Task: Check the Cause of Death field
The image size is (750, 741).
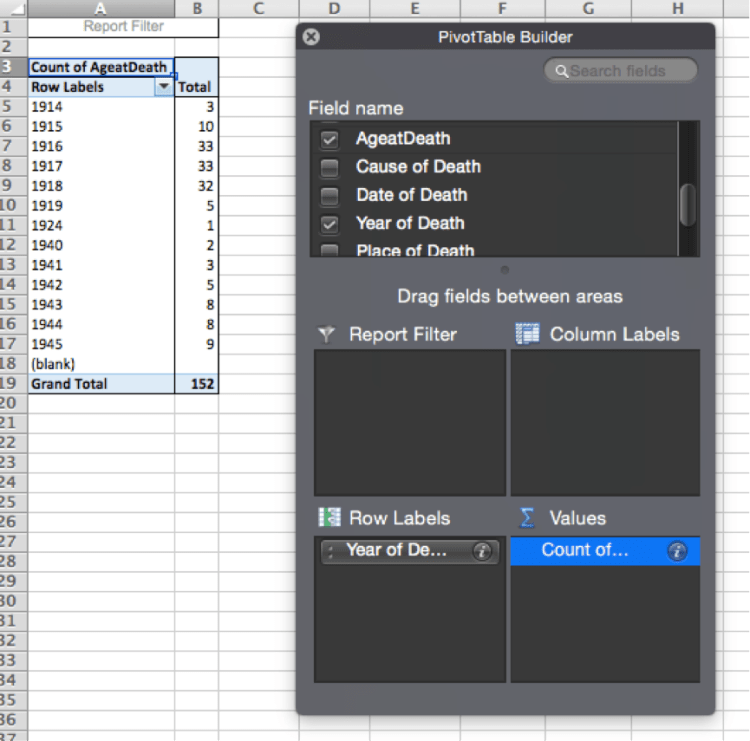Action: click(329, 167)
